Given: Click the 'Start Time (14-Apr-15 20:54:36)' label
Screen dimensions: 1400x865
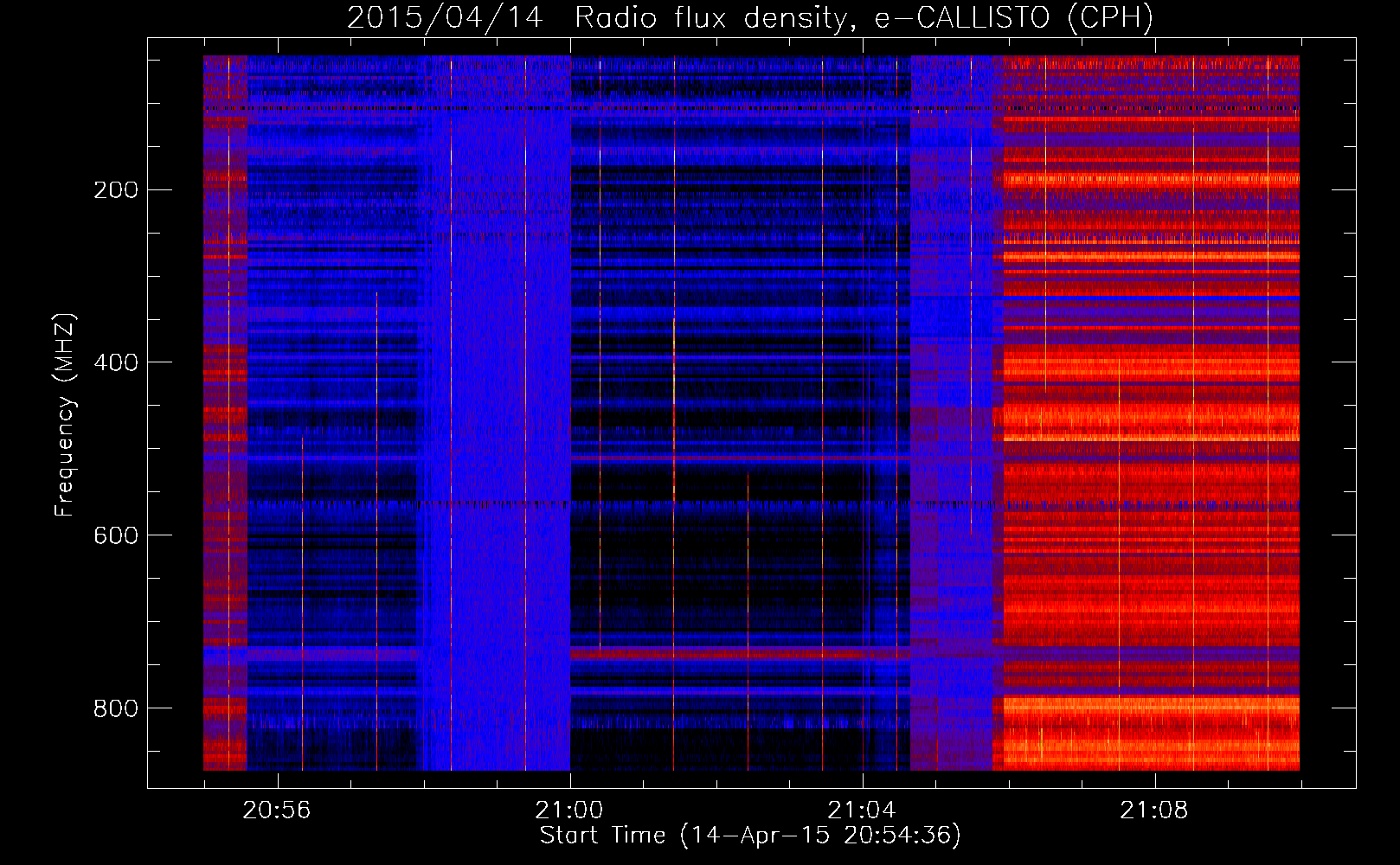Looking at the screenshot, I should (x=750, y=836).
